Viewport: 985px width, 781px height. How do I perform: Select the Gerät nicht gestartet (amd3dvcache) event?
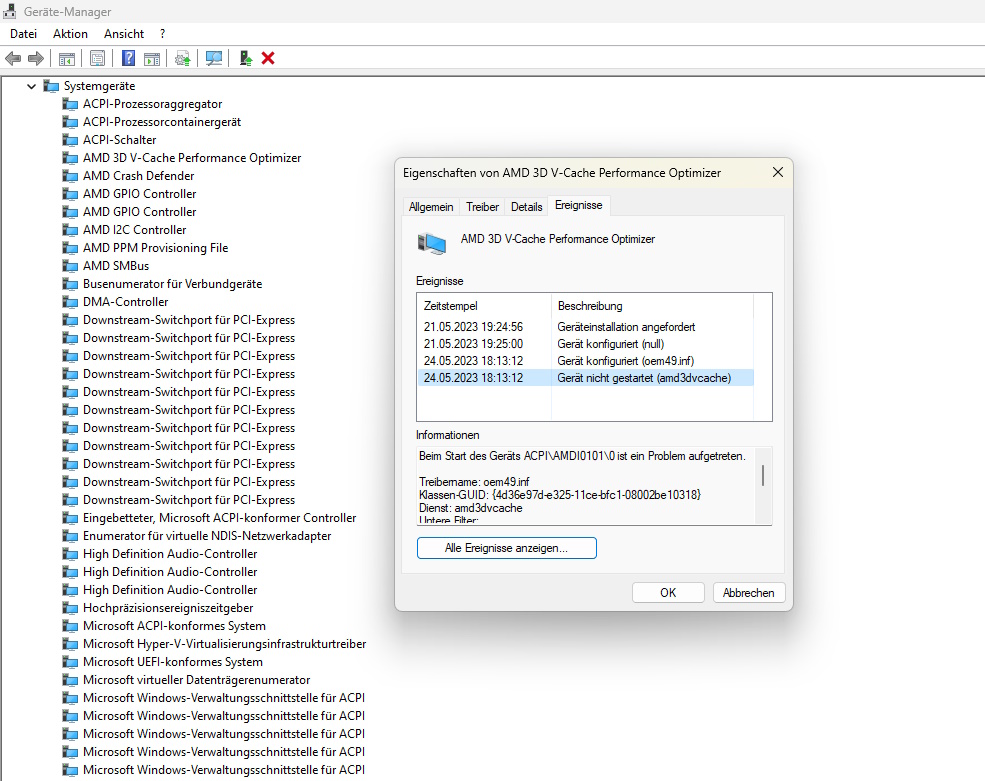point(585,378)
